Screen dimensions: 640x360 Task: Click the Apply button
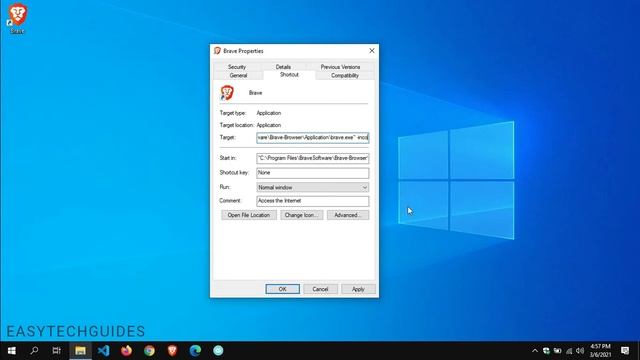358,289
